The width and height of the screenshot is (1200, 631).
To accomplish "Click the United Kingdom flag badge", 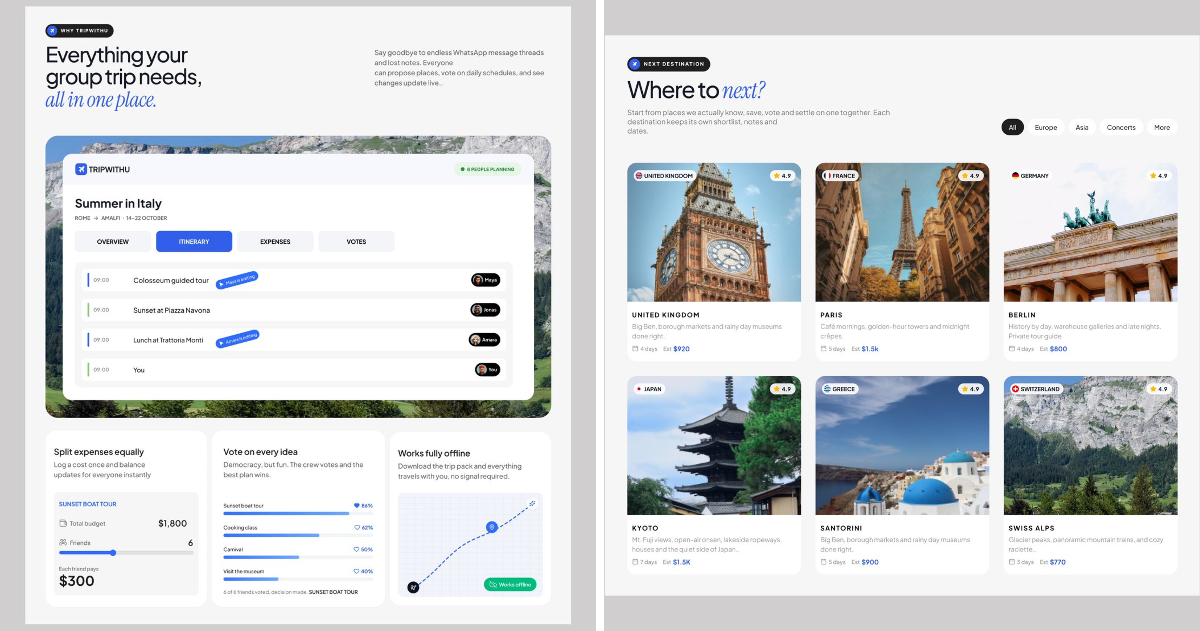I will pos(664,175).
